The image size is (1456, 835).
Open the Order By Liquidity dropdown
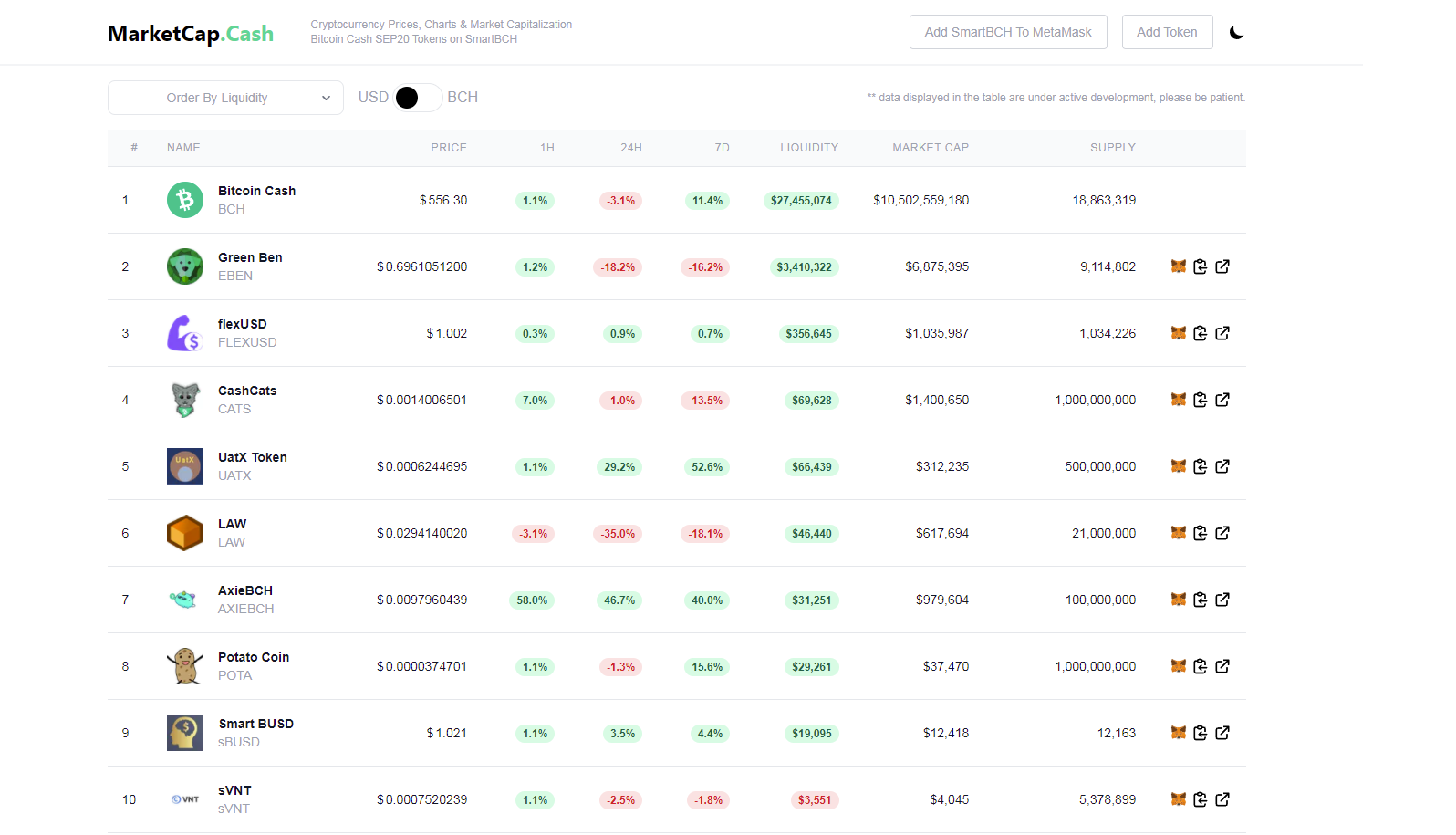(225, 98)
